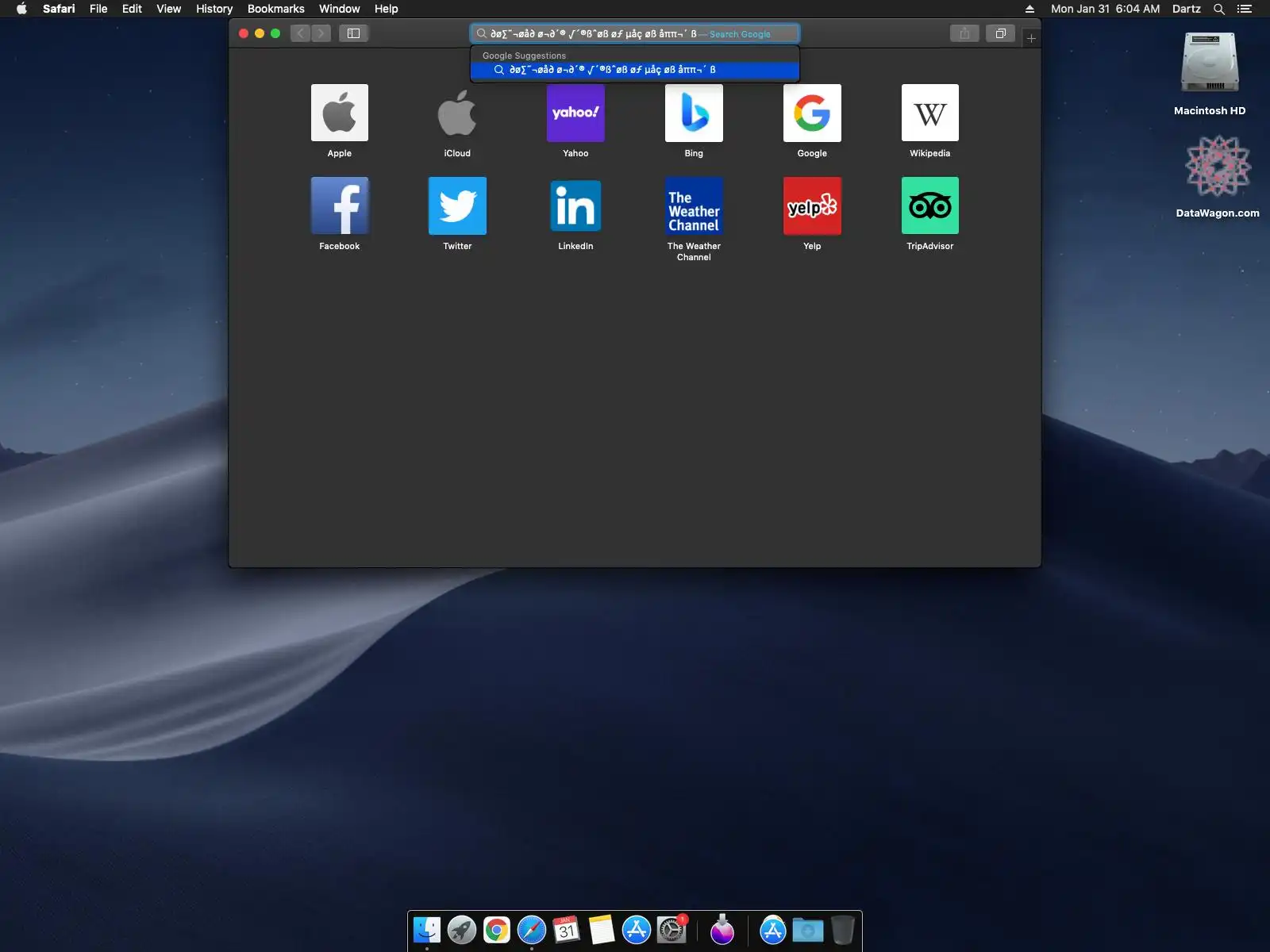Open the LinkedIn favorite tile
Screen dimensions: 1270x952
(575, 205)
